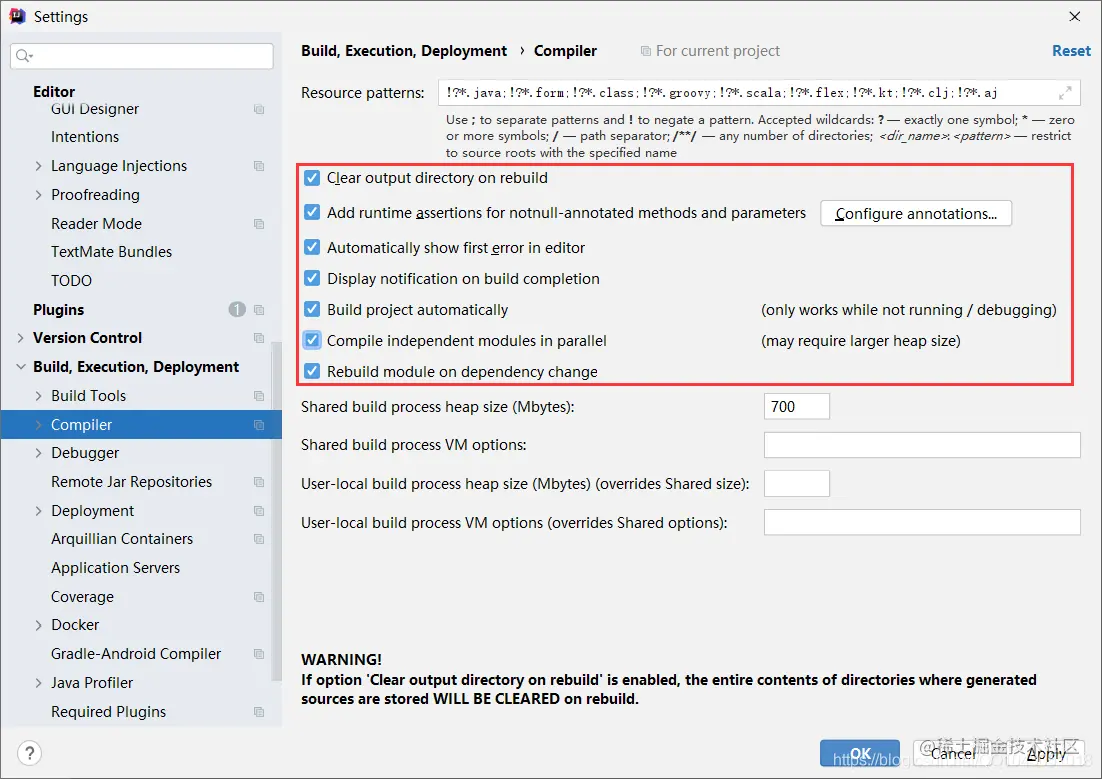Click the project-level icon on Compiler row
This screenshot has height=779, width=1102.
tap(259, 425)
